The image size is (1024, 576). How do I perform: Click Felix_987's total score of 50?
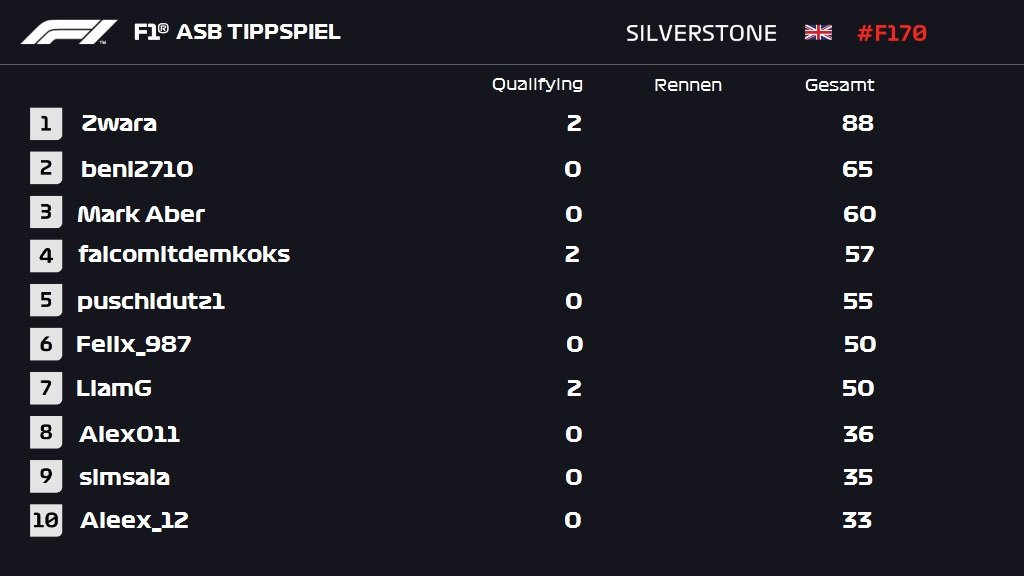point(859,344)
